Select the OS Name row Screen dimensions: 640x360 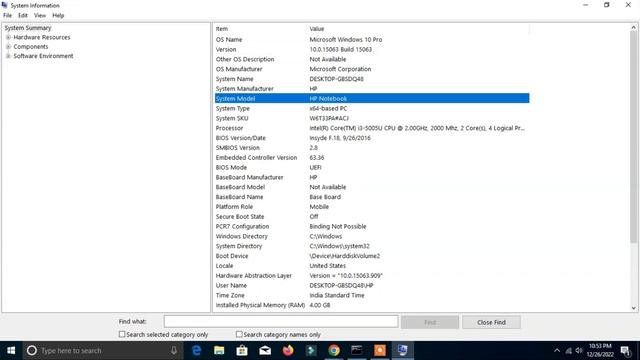(372, 40)
